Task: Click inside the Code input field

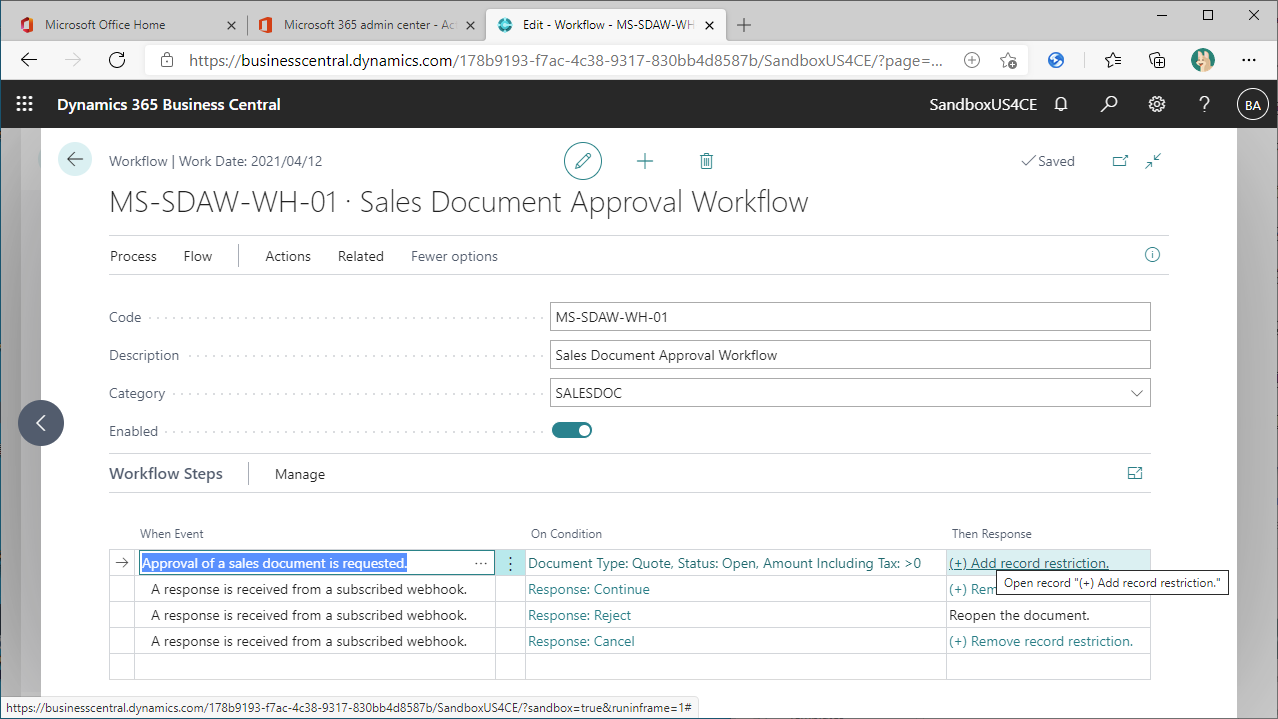Action: 850,316
